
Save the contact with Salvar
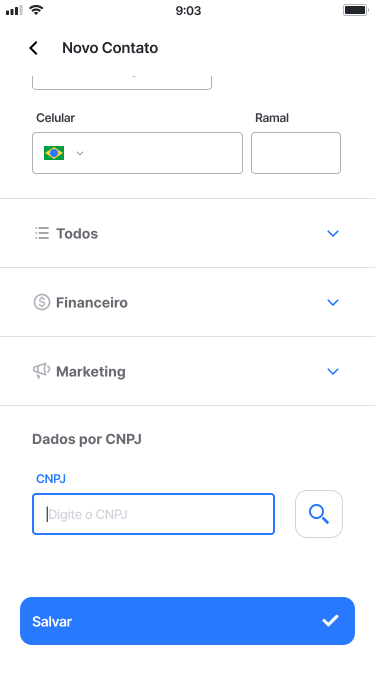tap(187, 621)
